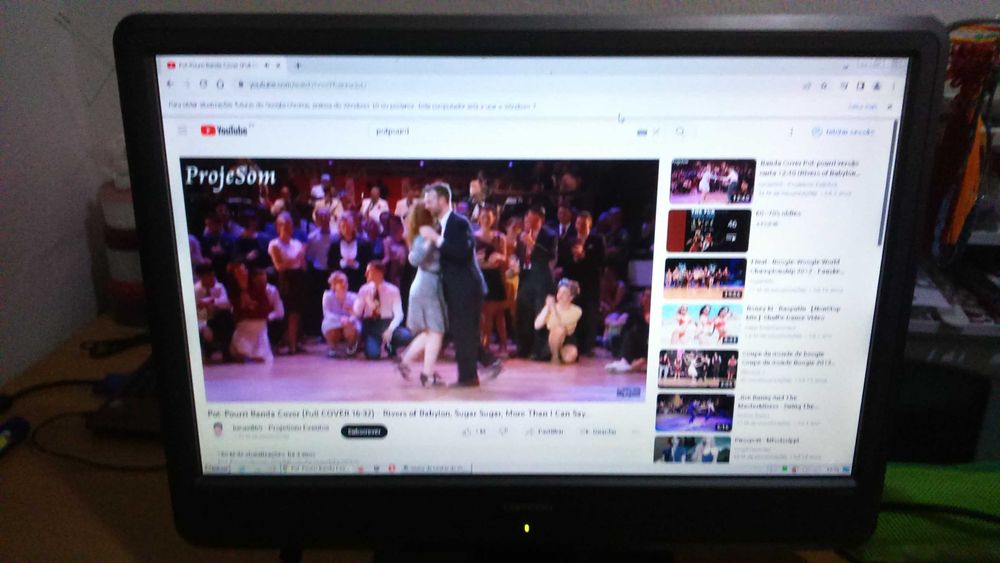Click the keyboard icon in the search box
Screen dimensions: 1000x563
tap(642, 132)
